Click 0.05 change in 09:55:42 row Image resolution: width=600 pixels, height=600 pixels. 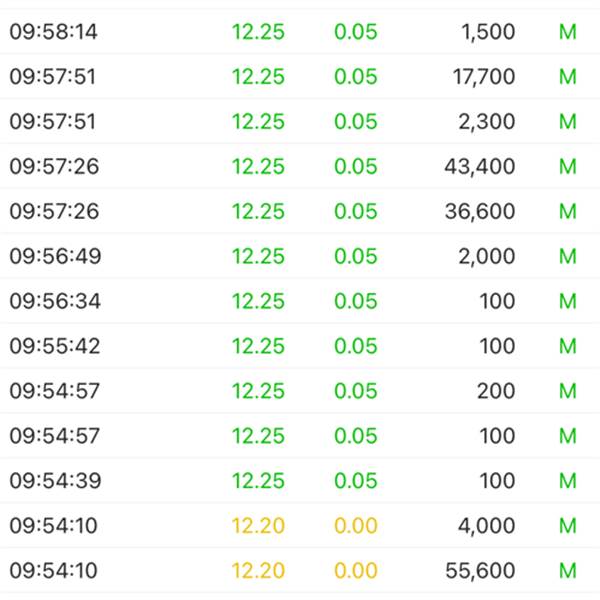point(356,347)
